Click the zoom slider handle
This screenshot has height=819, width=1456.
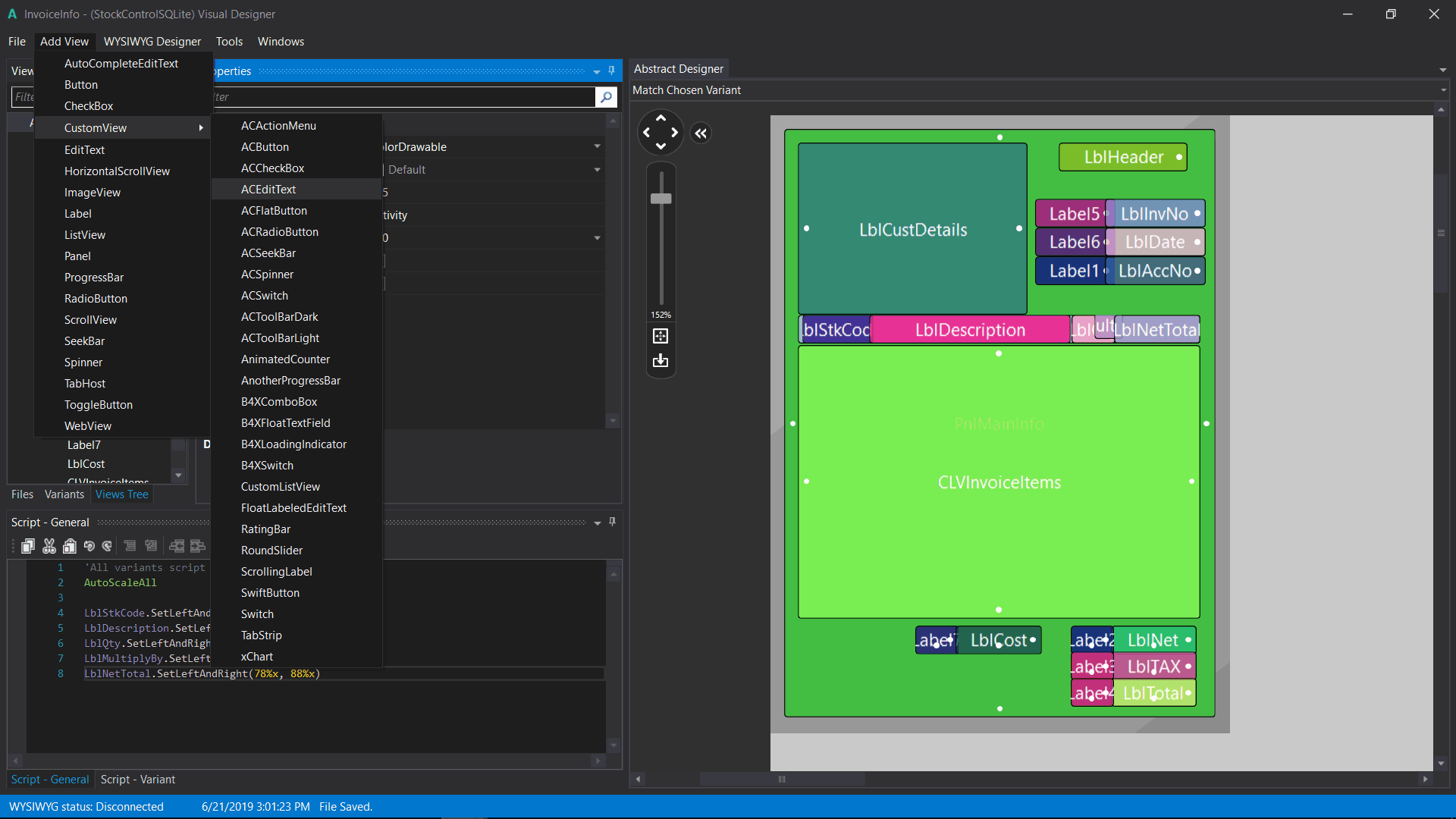(x=661, y=199)
